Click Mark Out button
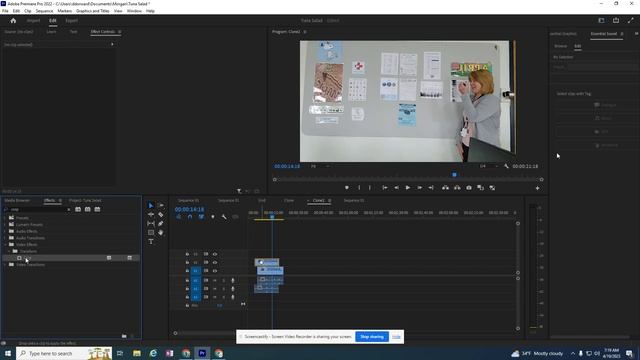 (x=370, y=188)
